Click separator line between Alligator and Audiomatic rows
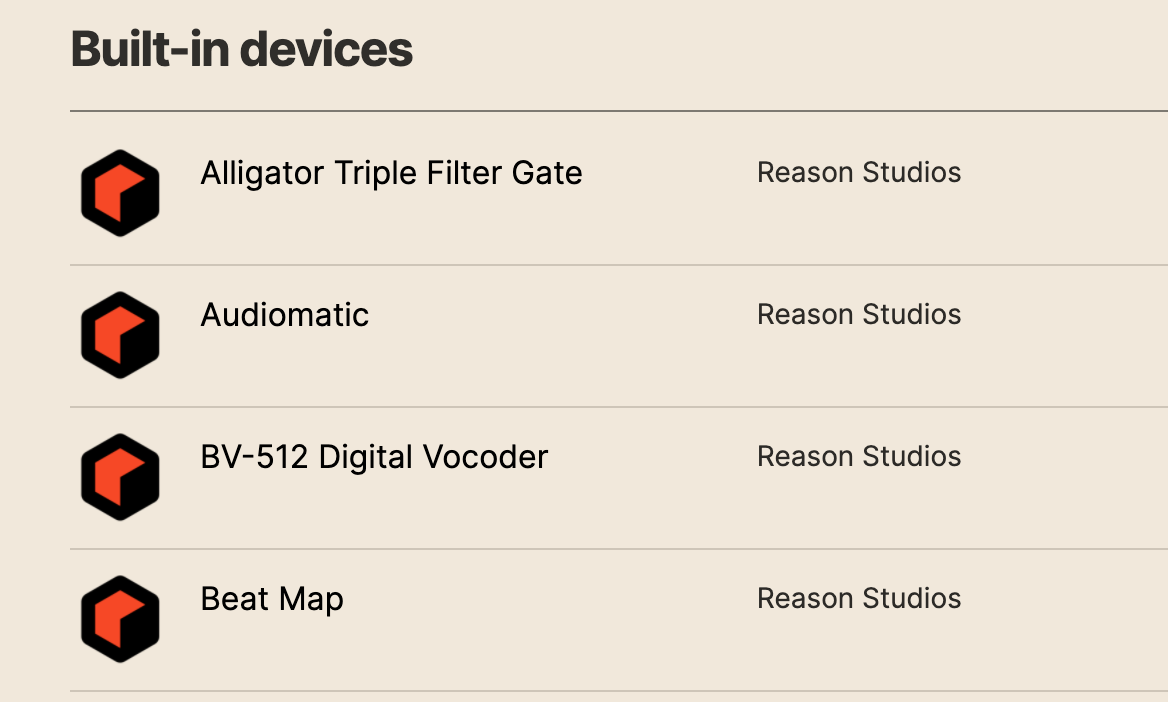 [x=619, y=265]
